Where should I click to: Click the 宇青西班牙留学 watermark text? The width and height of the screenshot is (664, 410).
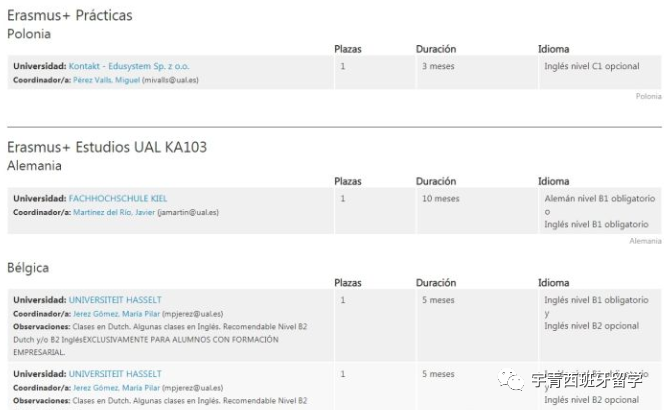(584, 381)
